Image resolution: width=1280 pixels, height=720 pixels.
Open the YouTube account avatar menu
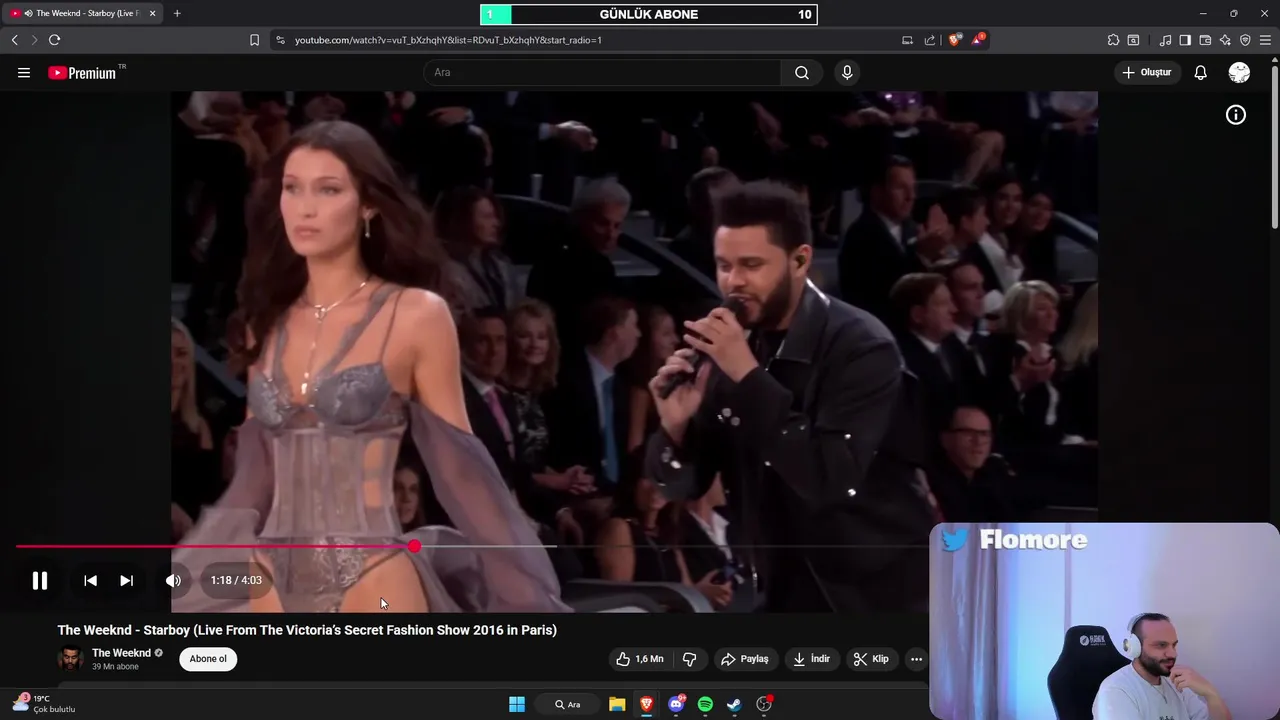point(1239,72)
